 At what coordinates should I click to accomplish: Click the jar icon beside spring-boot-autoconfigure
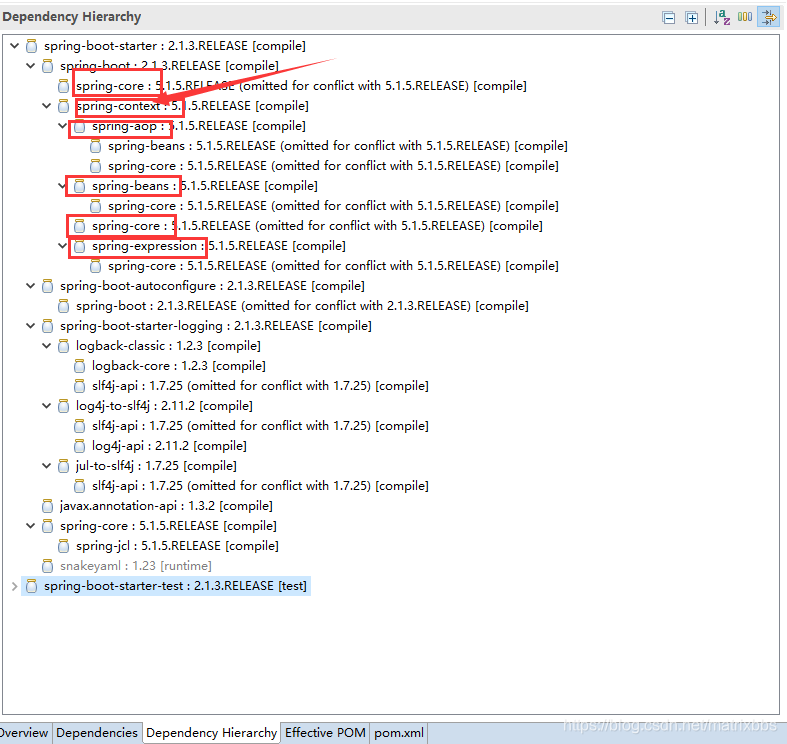pyautogui.click(x=48, y=286)
